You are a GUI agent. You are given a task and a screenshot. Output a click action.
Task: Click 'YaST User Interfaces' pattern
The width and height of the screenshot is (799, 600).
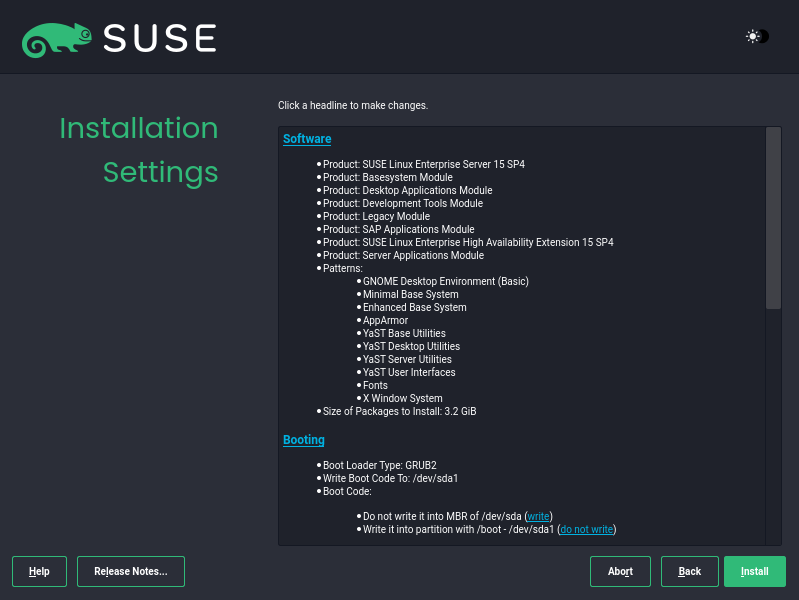pyautogui.click(x=409, y=372)
